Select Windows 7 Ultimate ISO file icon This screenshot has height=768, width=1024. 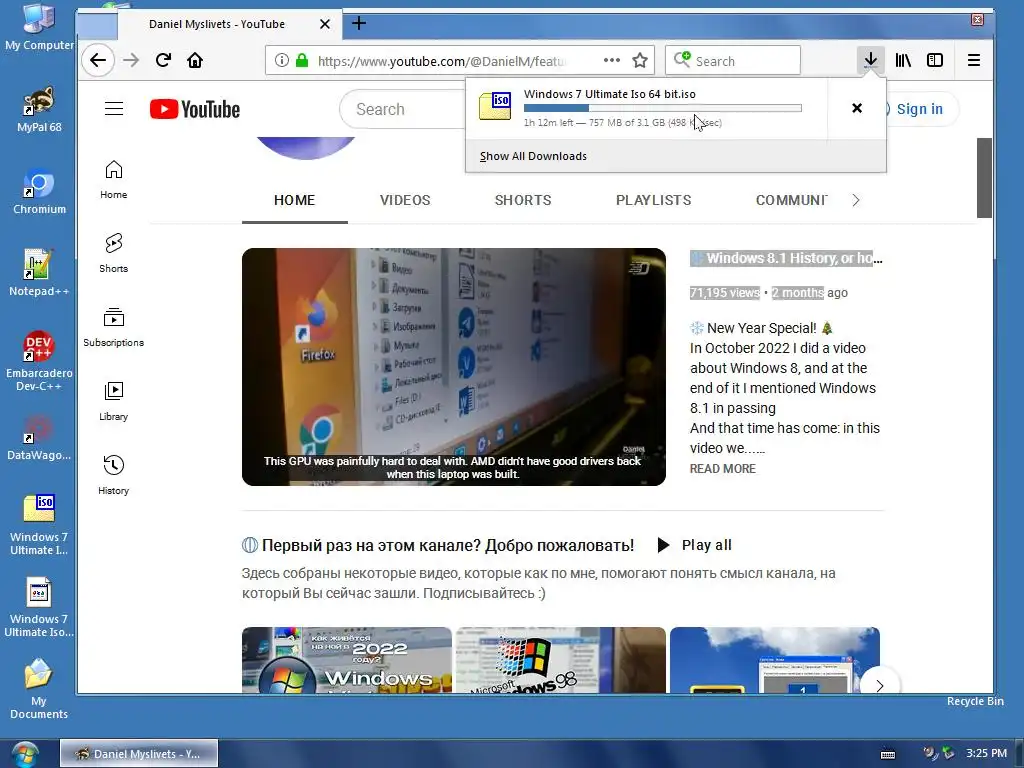pyautogui.click(x=39, y=525)
